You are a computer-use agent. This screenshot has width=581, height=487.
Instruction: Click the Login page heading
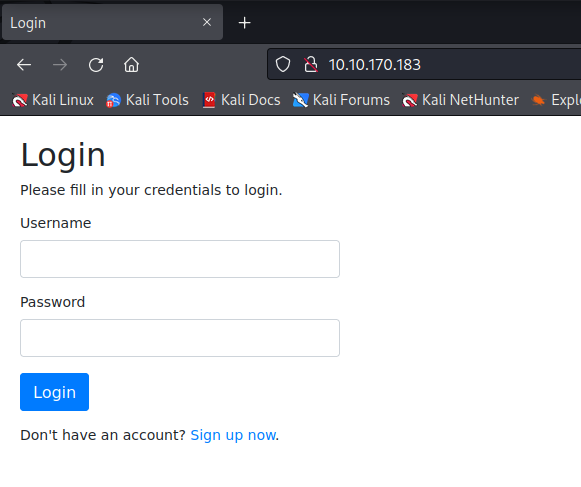click(x=63, y=155)
